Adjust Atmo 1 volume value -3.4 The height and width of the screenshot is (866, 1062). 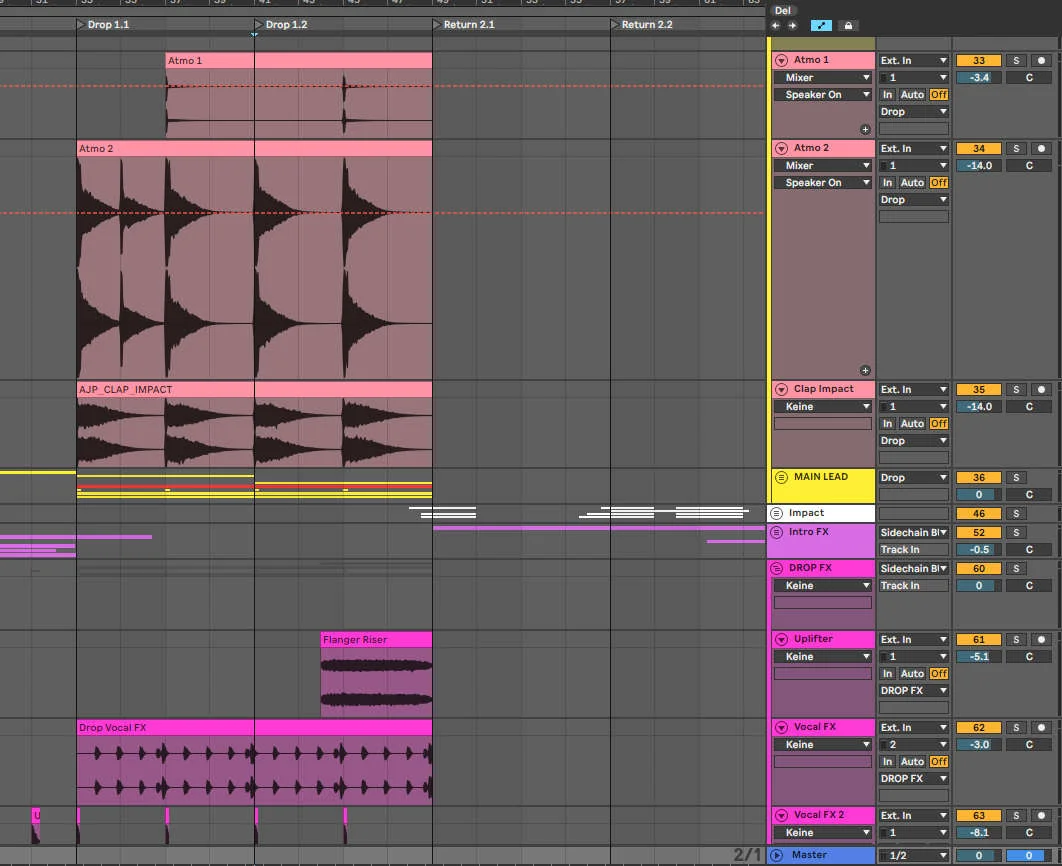979,78
